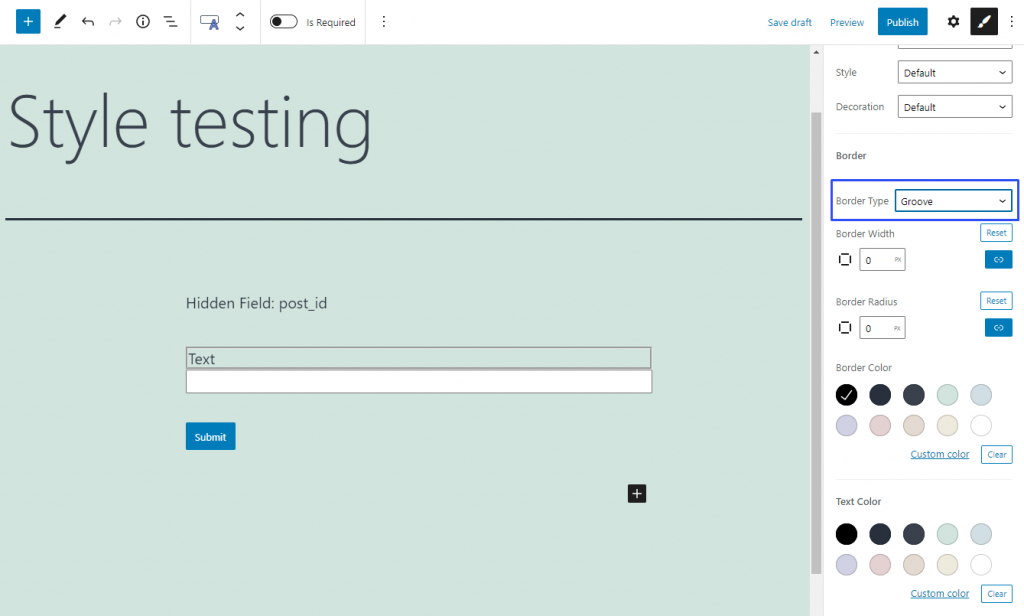The width and height of the screenshot is (1024, 616).
Task: Open the Border Type dropdown
Action: 953,201
